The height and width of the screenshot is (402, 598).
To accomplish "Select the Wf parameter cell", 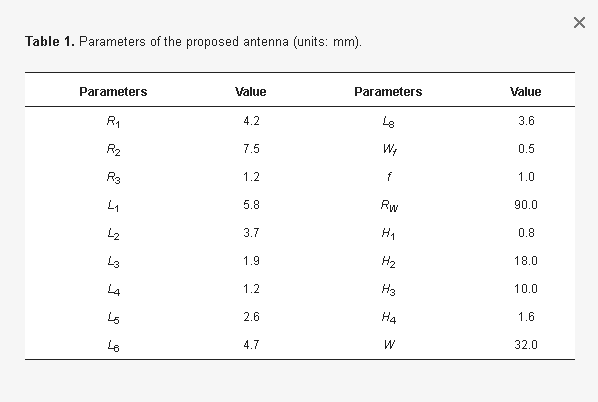I will 389,149.
